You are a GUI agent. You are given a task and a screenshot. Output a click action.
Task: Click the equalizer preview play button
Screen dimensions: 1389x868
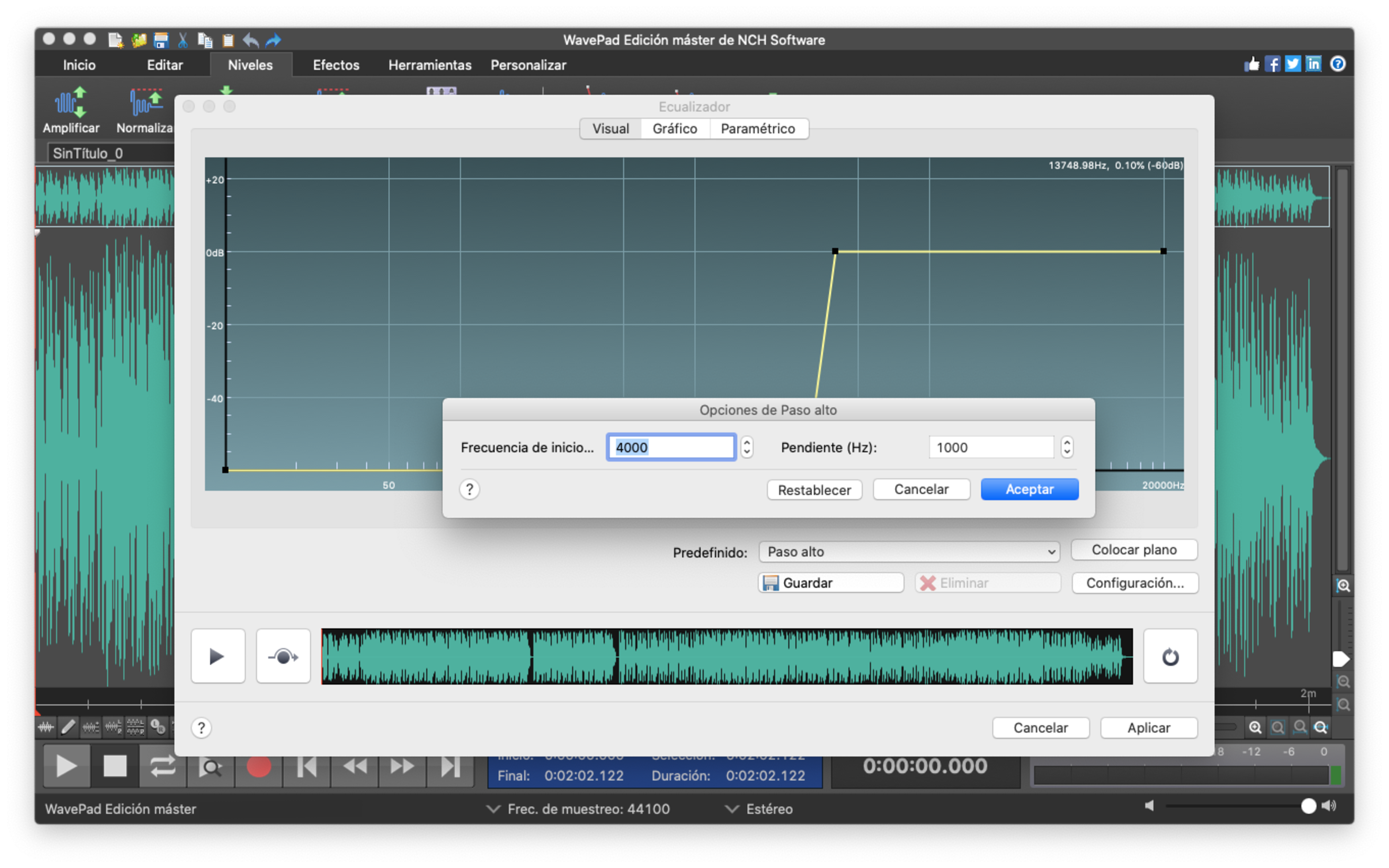pyautogui.click(x=218, y=656)
